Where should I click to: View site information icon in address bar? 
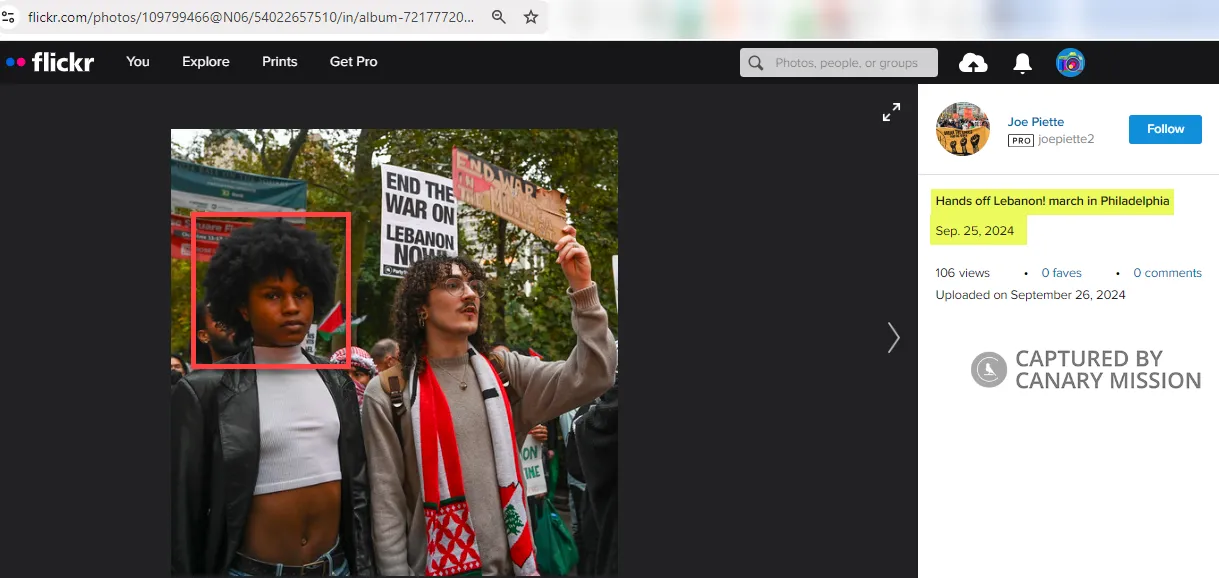click(11, 17)
